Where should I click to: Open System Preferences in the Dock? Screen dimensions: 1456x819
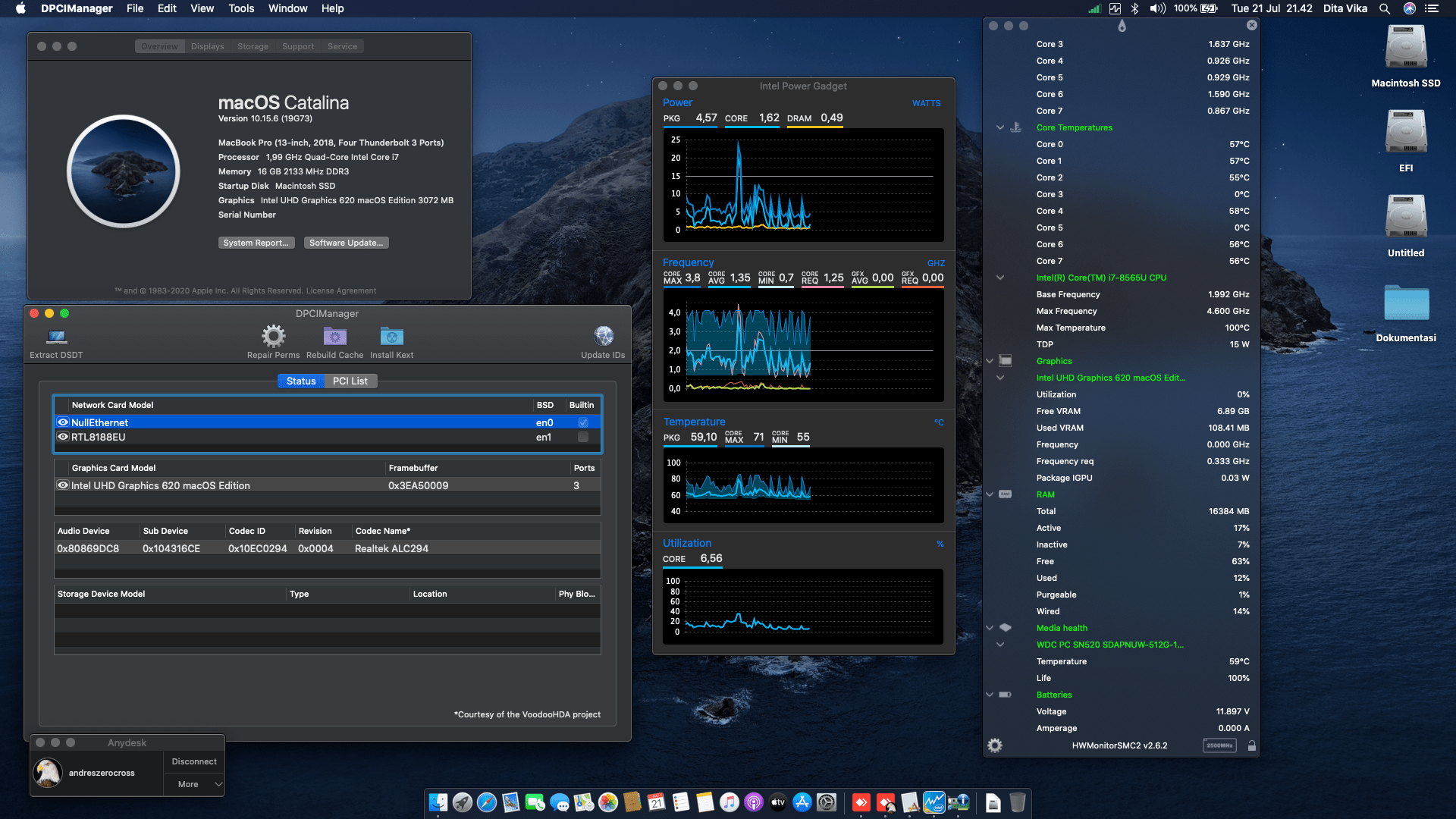click(827, 802)
